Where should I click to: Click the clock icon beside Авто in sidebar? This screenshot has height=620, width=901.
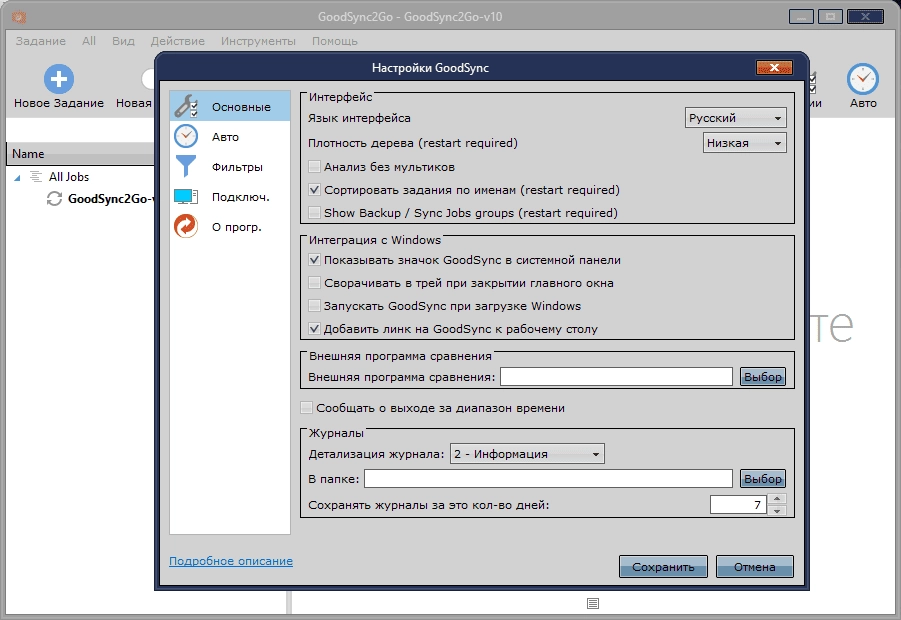point(186,137)
